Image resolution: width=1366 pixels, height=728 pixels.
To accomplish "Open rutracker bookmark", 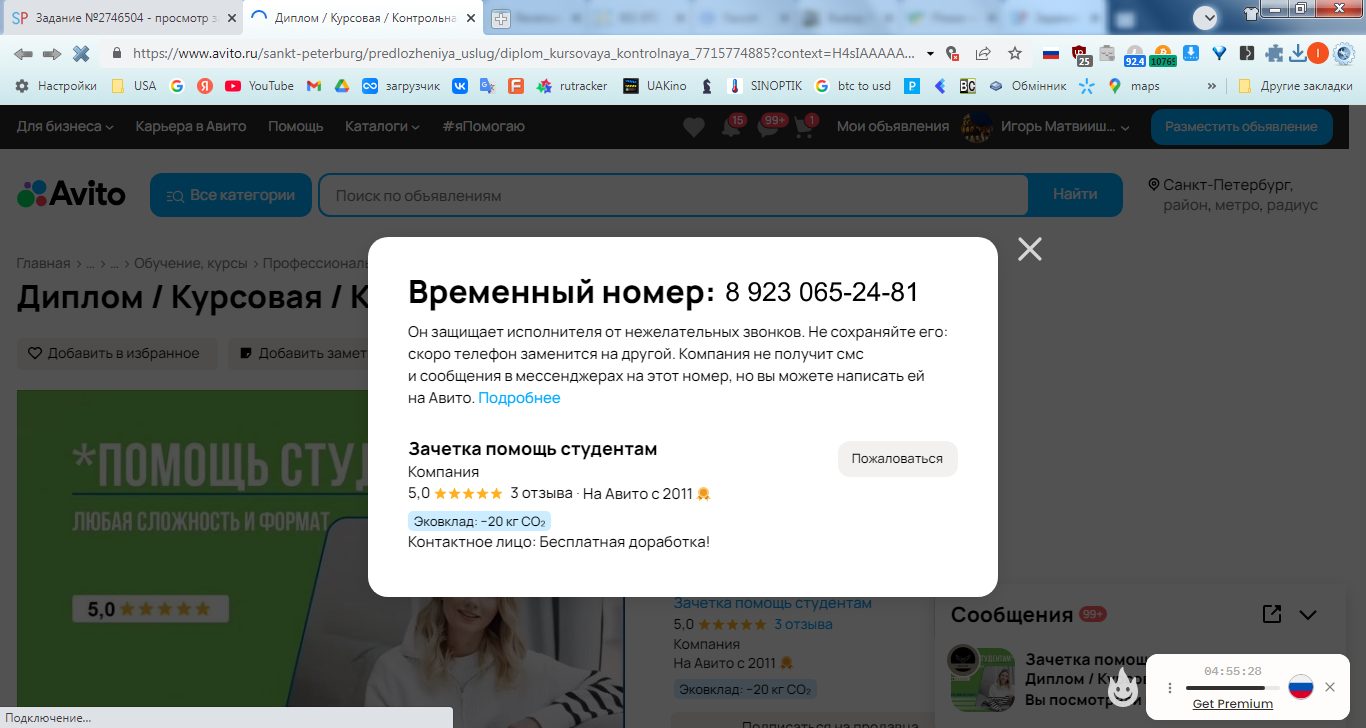I will 572,86.
